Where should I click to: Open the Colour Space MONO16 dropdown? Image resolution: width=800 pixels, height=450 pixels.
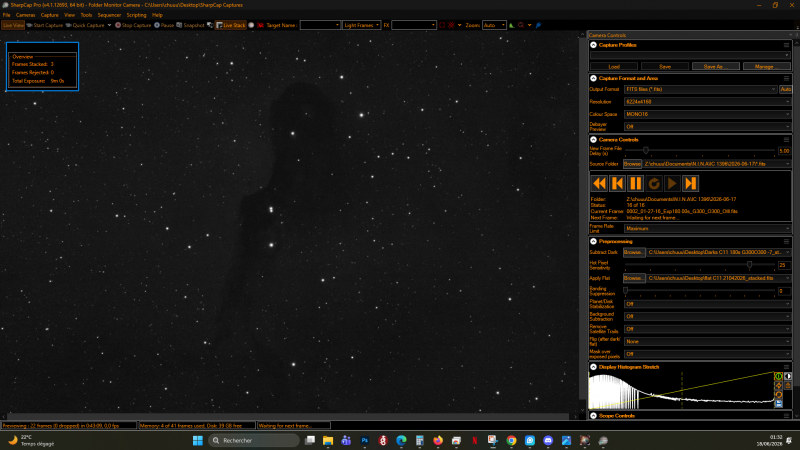tap(708, 114)
